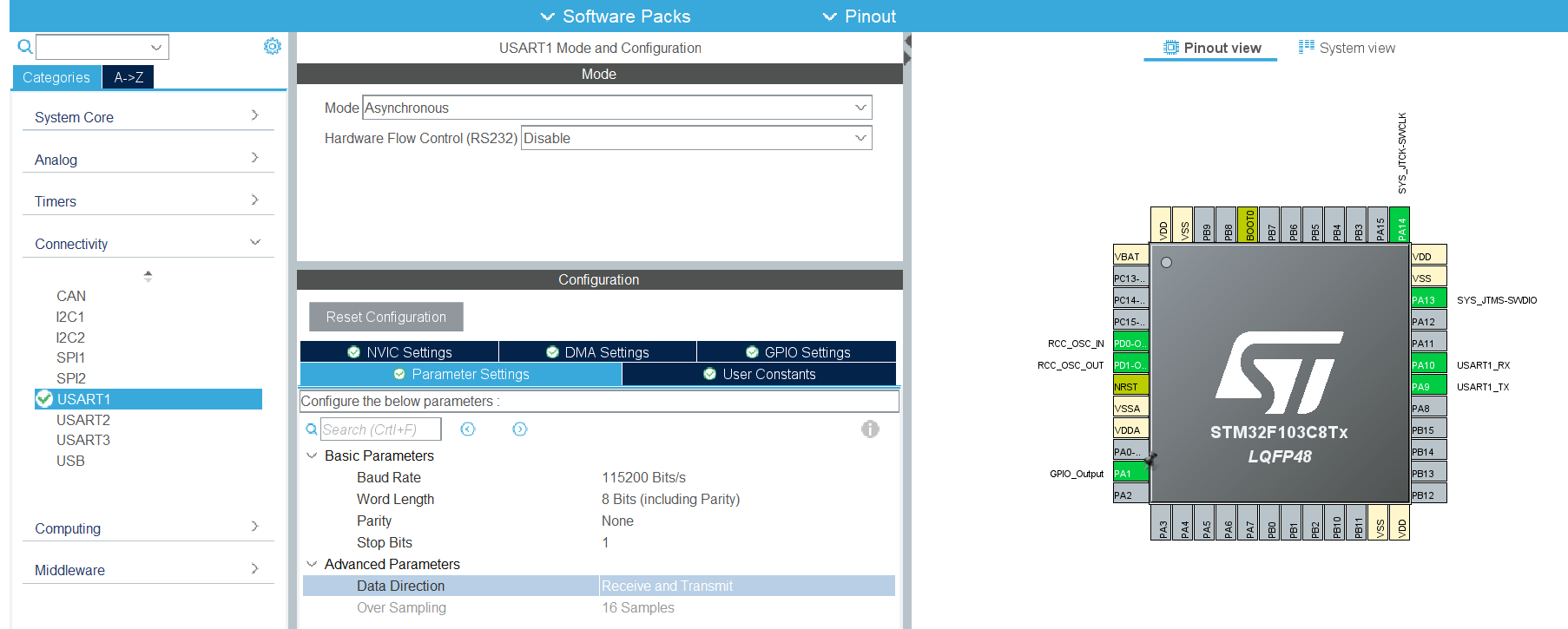
Task: Select CAN in Connectivity list
Action: coord(71,296)
